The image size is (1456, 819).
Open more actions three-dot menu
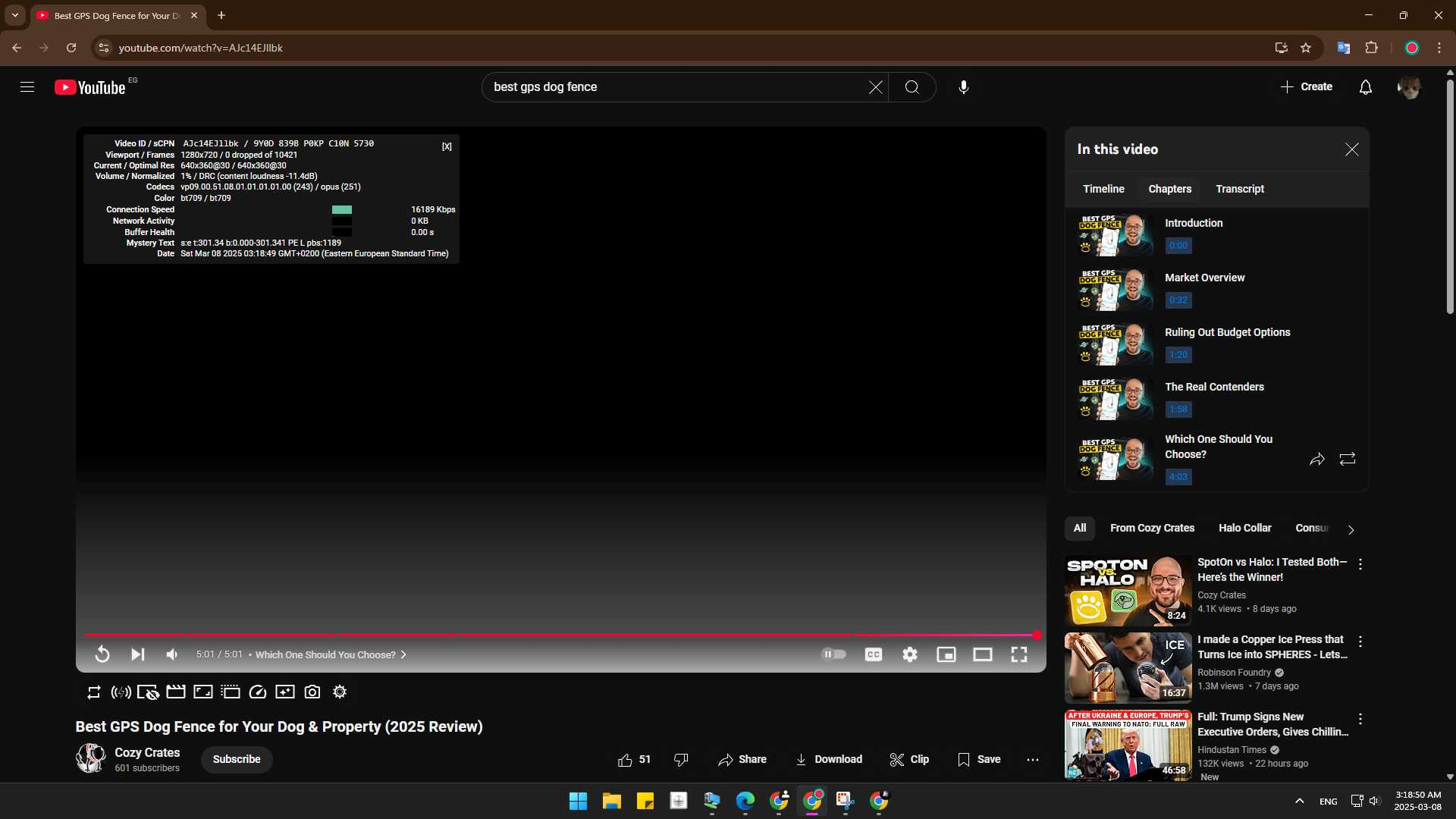coord(1033,760)
